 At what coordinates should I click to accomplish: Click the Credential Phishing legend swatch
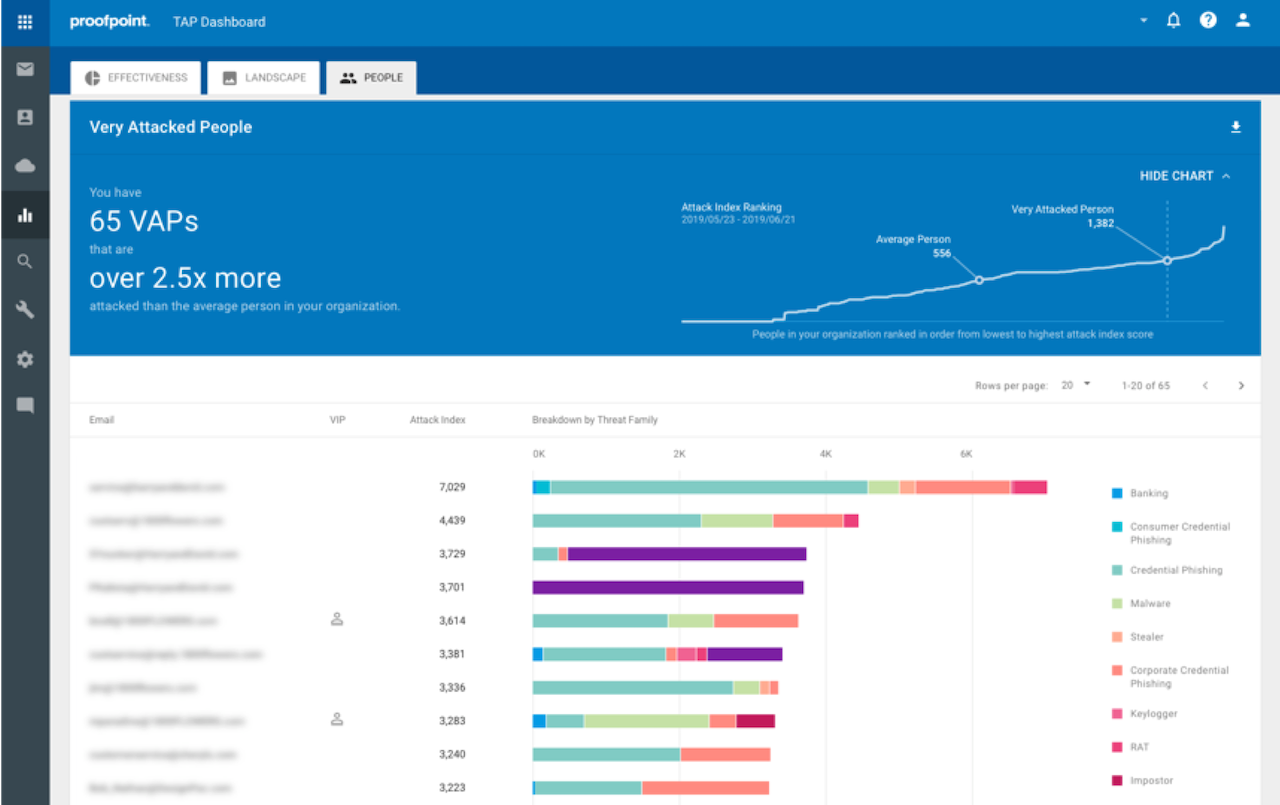1117,570
